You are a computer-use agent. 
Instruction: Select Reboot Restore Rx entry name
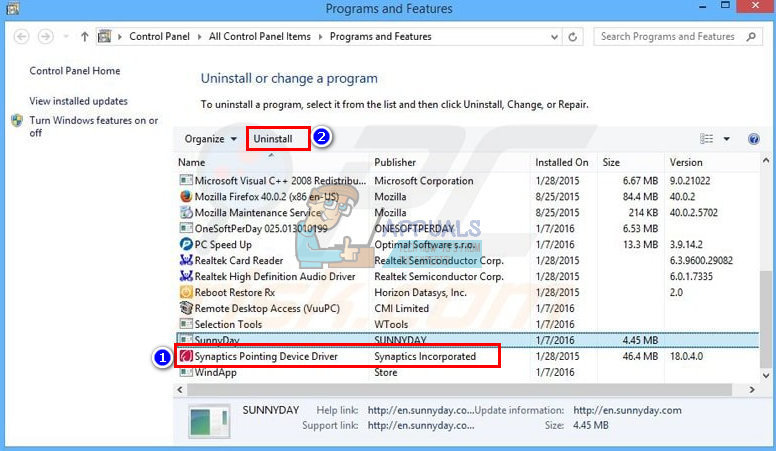click(235, 293)
